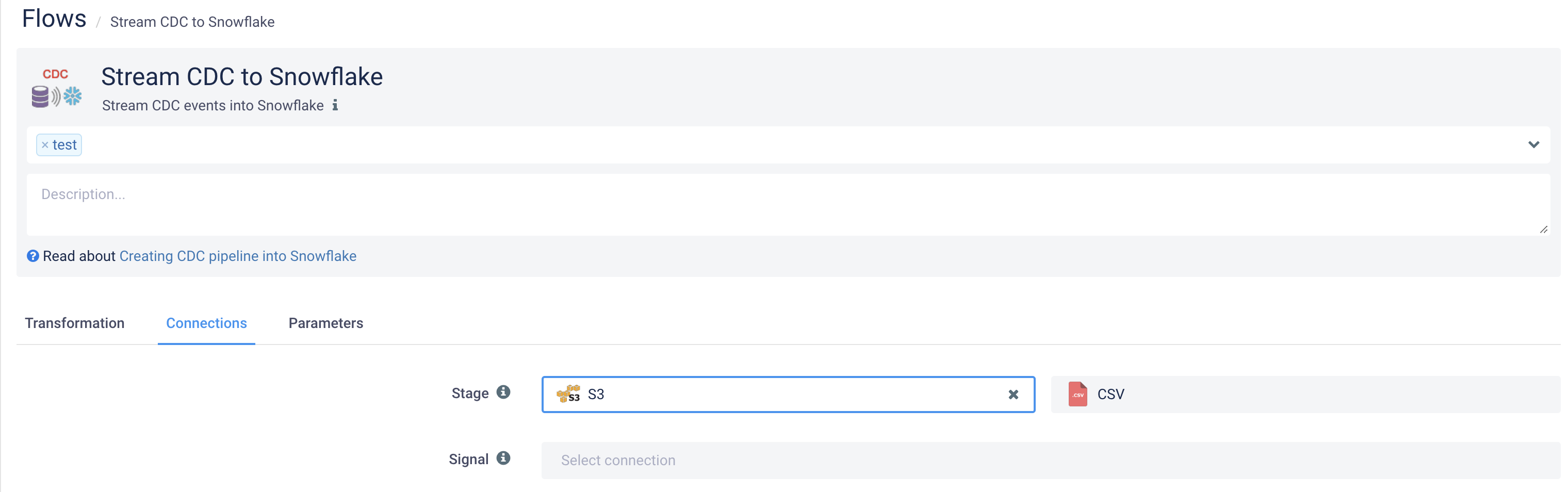
Task: Click the CDC Snowflake flow icon
Action: (x=56, y=88)
